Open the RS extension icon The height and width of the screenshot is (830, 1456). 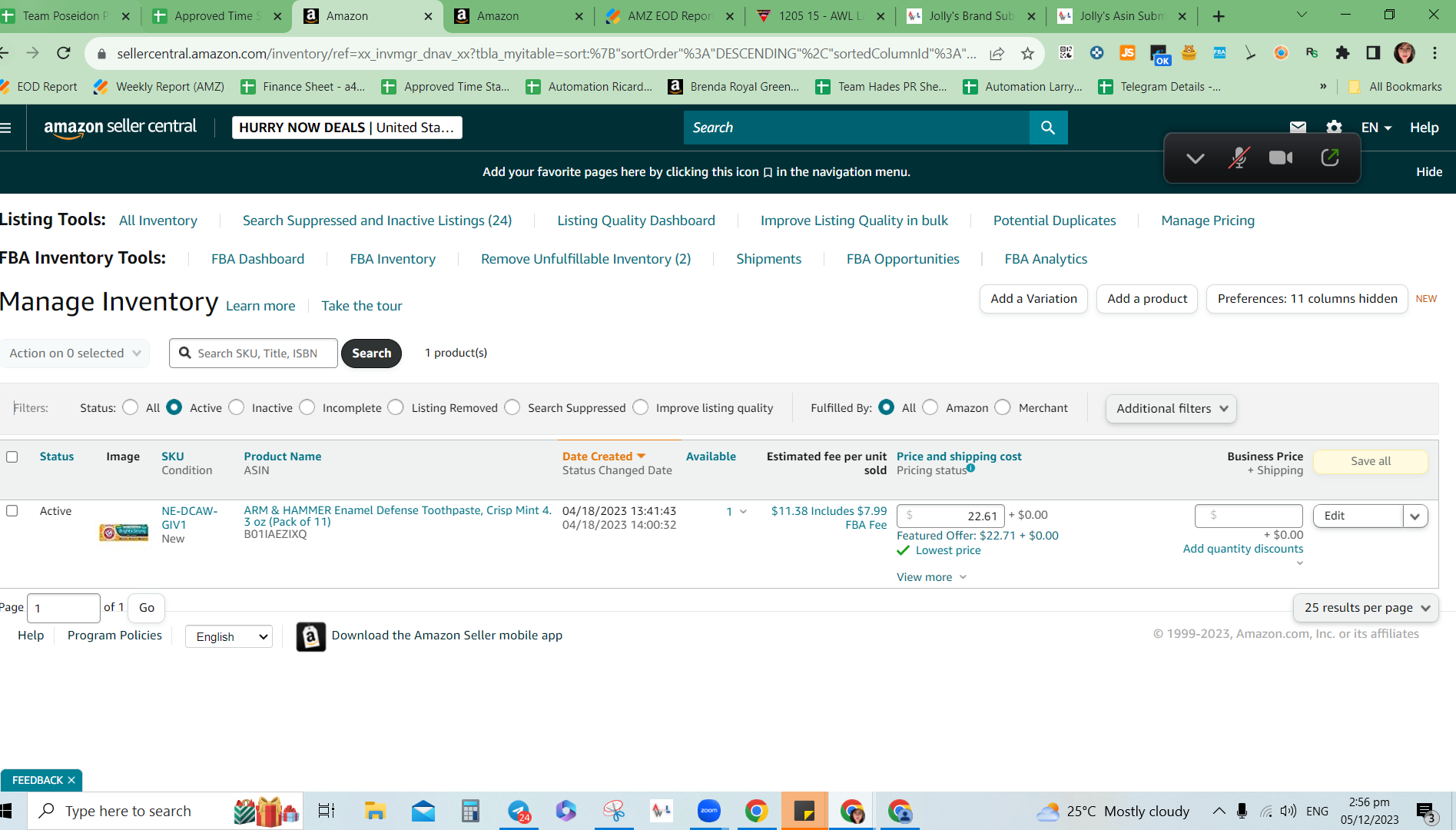(1312, 52)
